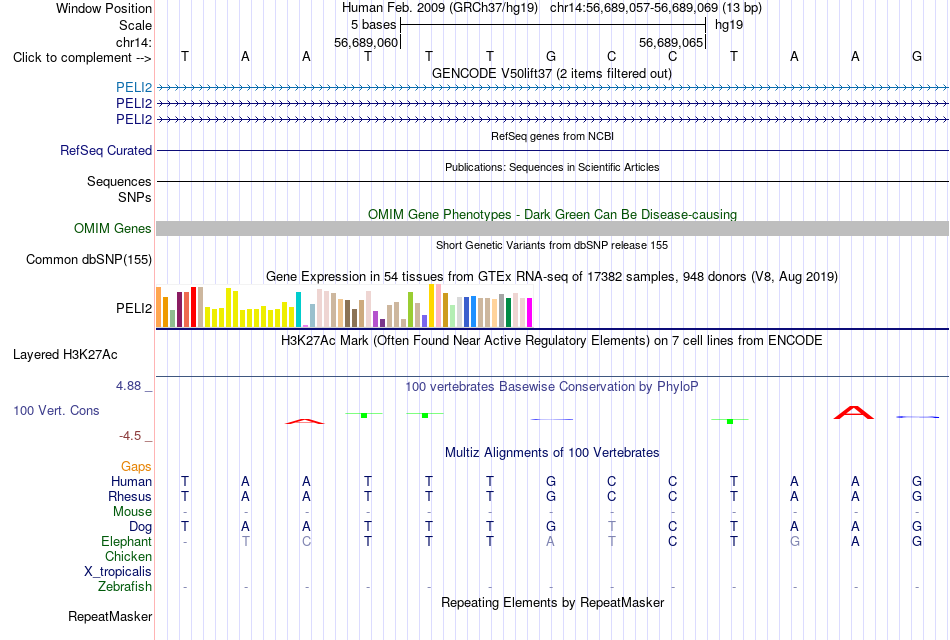Select the Human species label
Viewport: 950px width, 640px height.
(131, 481)
